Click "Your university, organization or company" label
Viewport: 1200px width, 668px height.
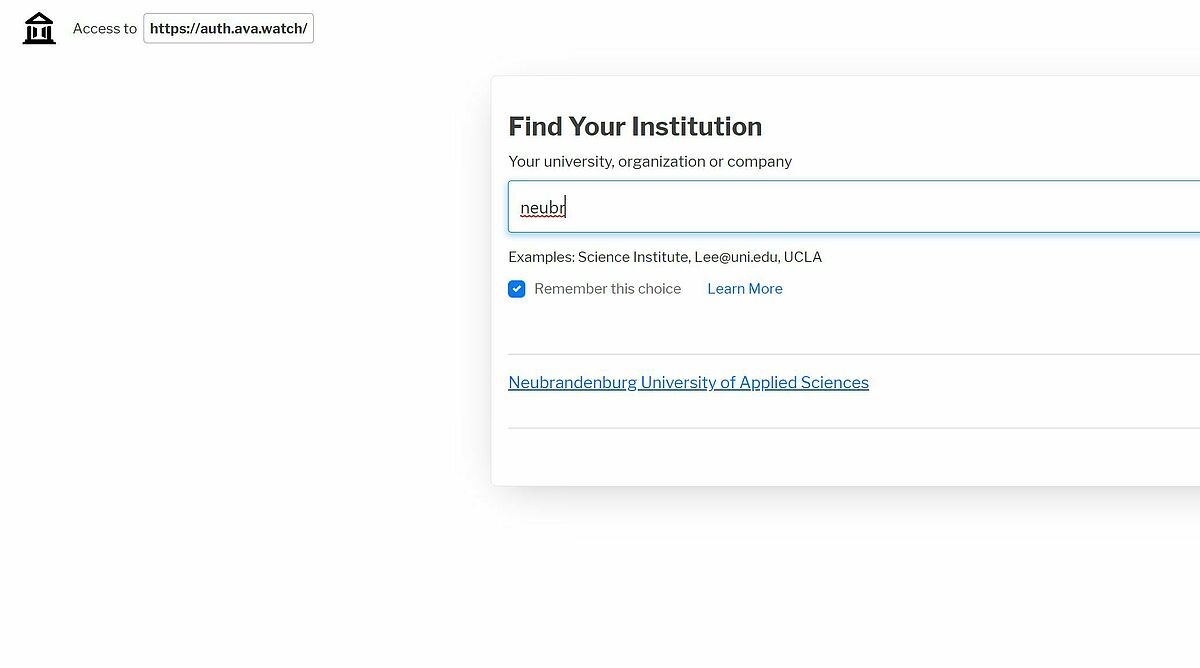click(x=650, y=162)
